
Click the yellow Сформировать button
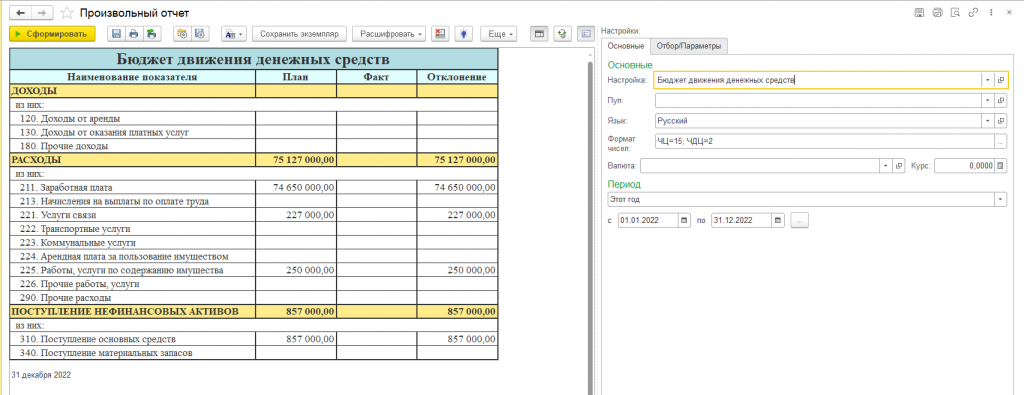click(52, 33)
